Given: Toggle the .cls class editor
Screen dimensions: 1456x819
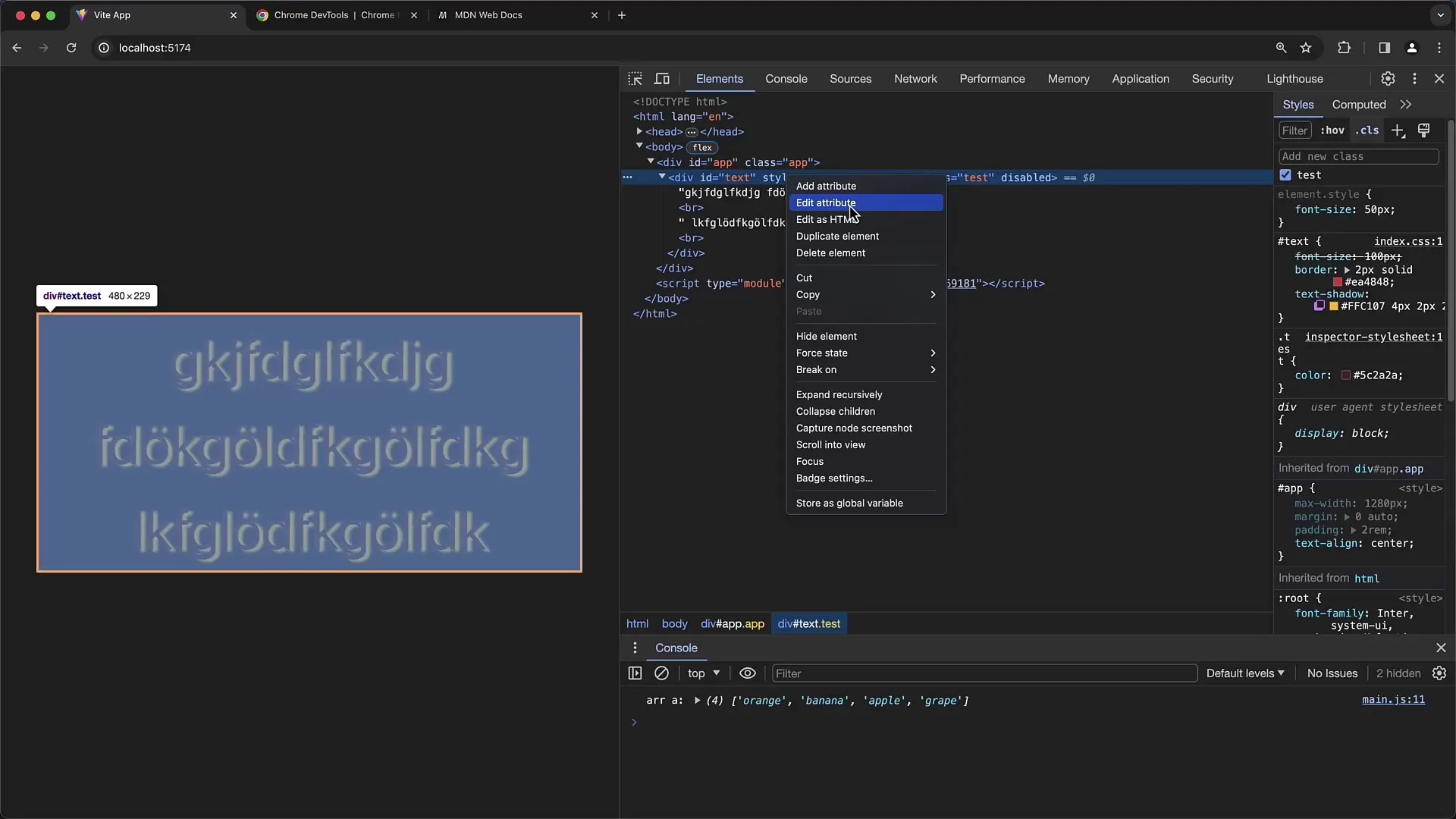Looking at the screenshot, I should pos(1367,130).
